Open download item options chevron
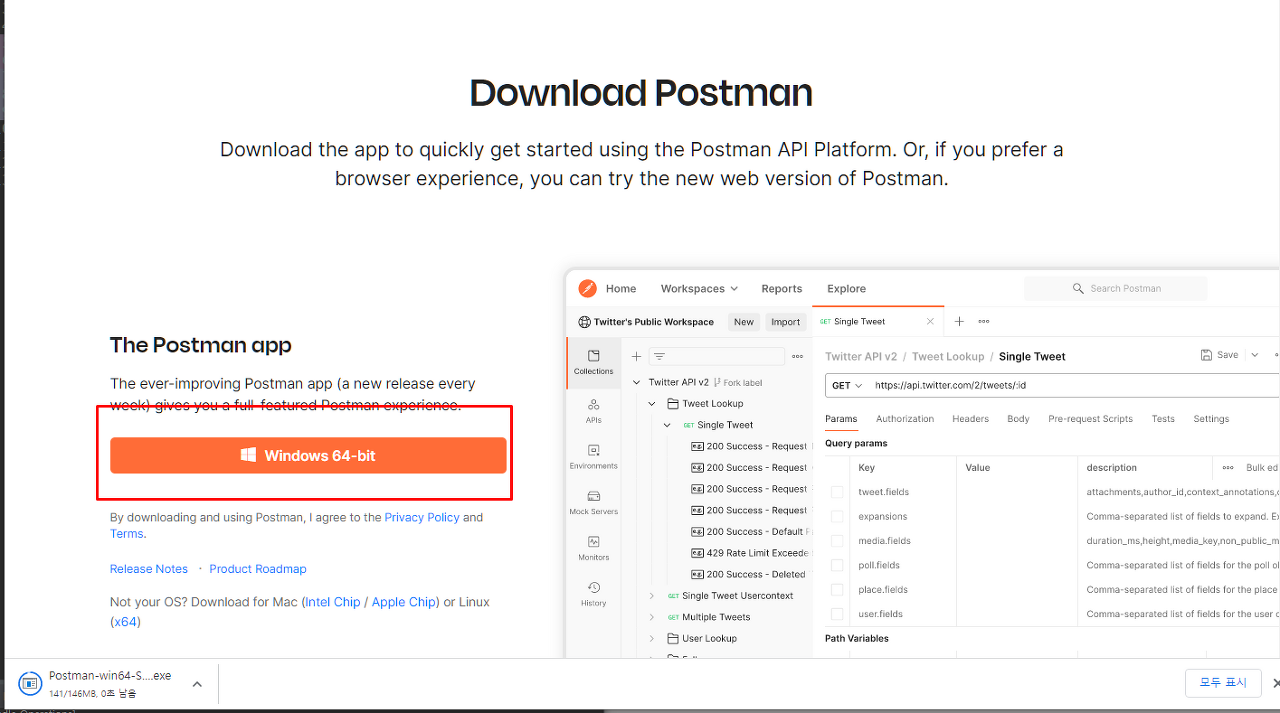Screen dimensions: 1280x713 pos(197,684)
